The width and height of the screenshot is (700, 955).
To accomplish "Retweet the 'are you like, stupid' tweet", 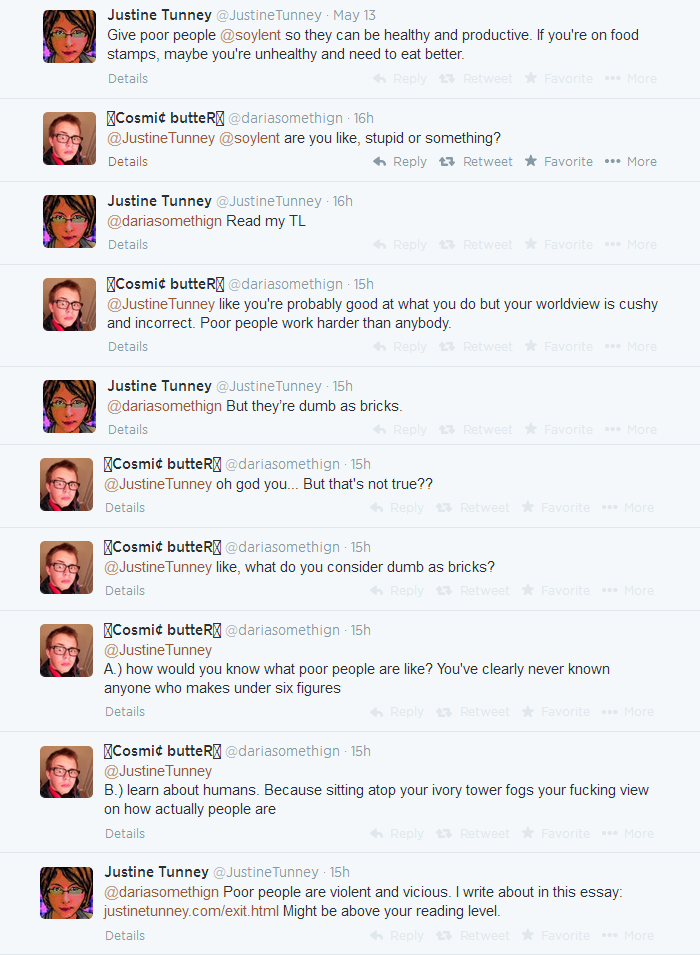I will coord(477,161).
